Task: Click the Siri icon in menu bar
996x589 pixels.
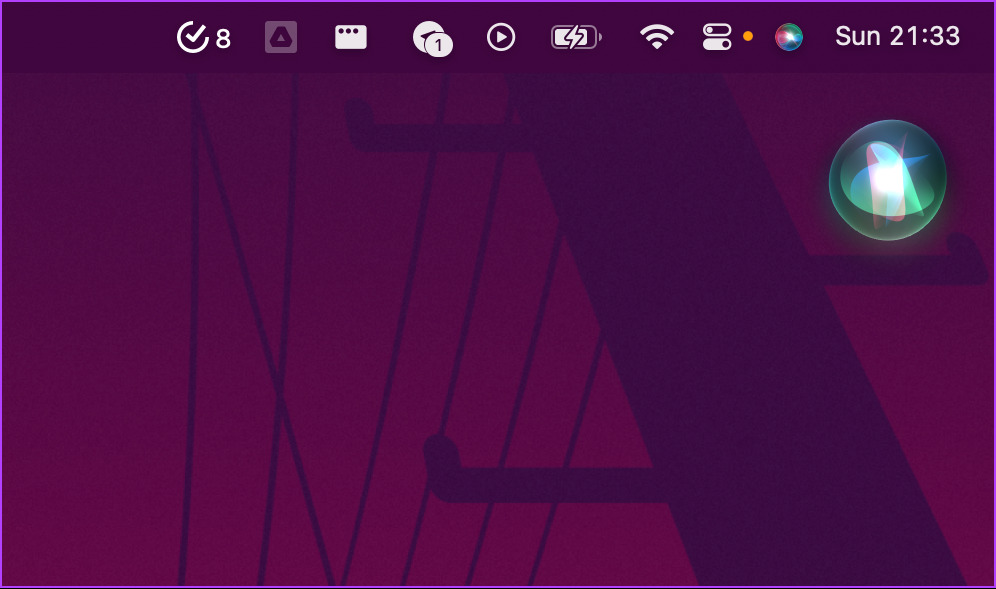Action: pos(789,37)
